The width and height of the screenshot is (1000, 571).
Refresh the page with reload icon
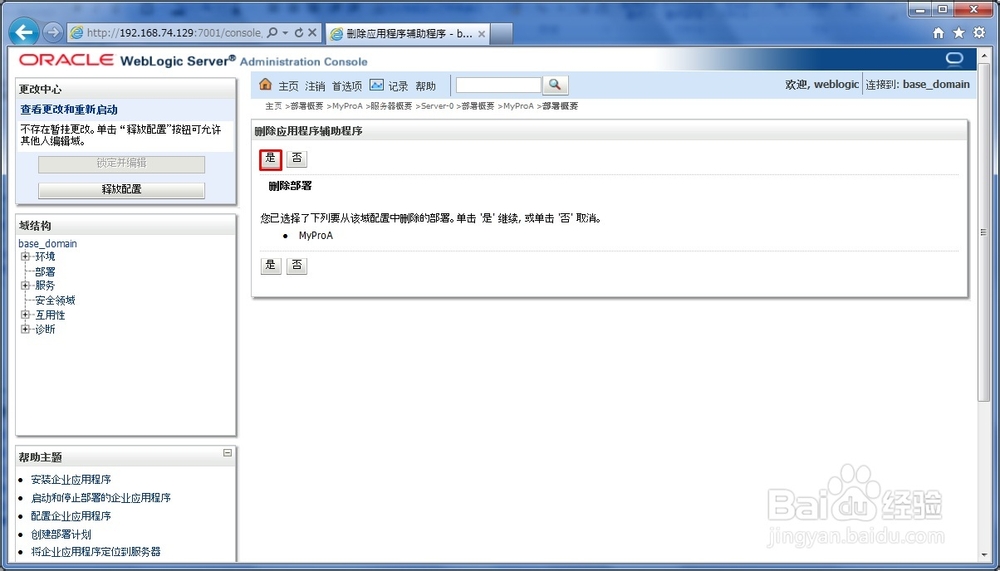tap(298, 33)
